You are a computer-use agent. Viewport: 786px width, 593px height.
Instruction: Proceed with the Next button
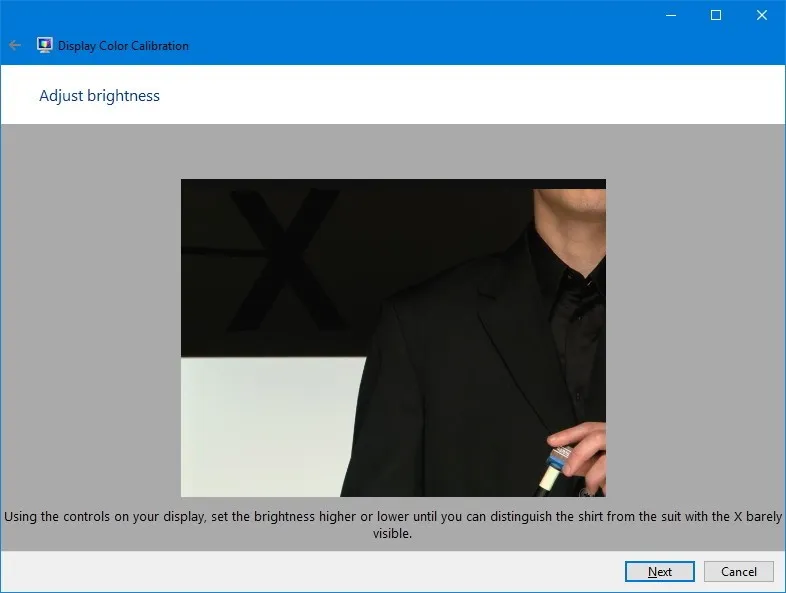pyautogui.click(x=659, y=572)
